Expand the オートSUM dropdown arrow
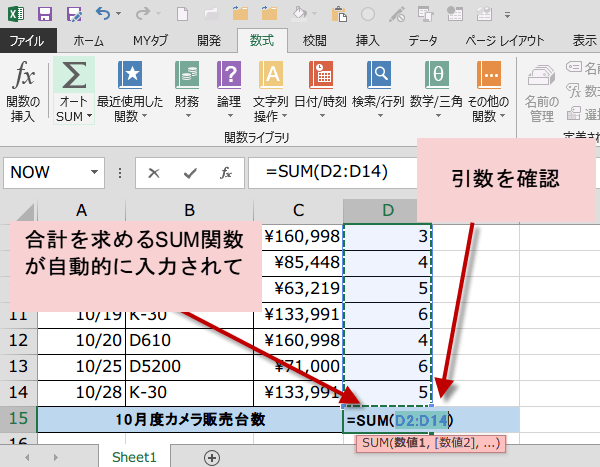Image resolution: width=600 pixels, height=467 pixels. point(90,117)
